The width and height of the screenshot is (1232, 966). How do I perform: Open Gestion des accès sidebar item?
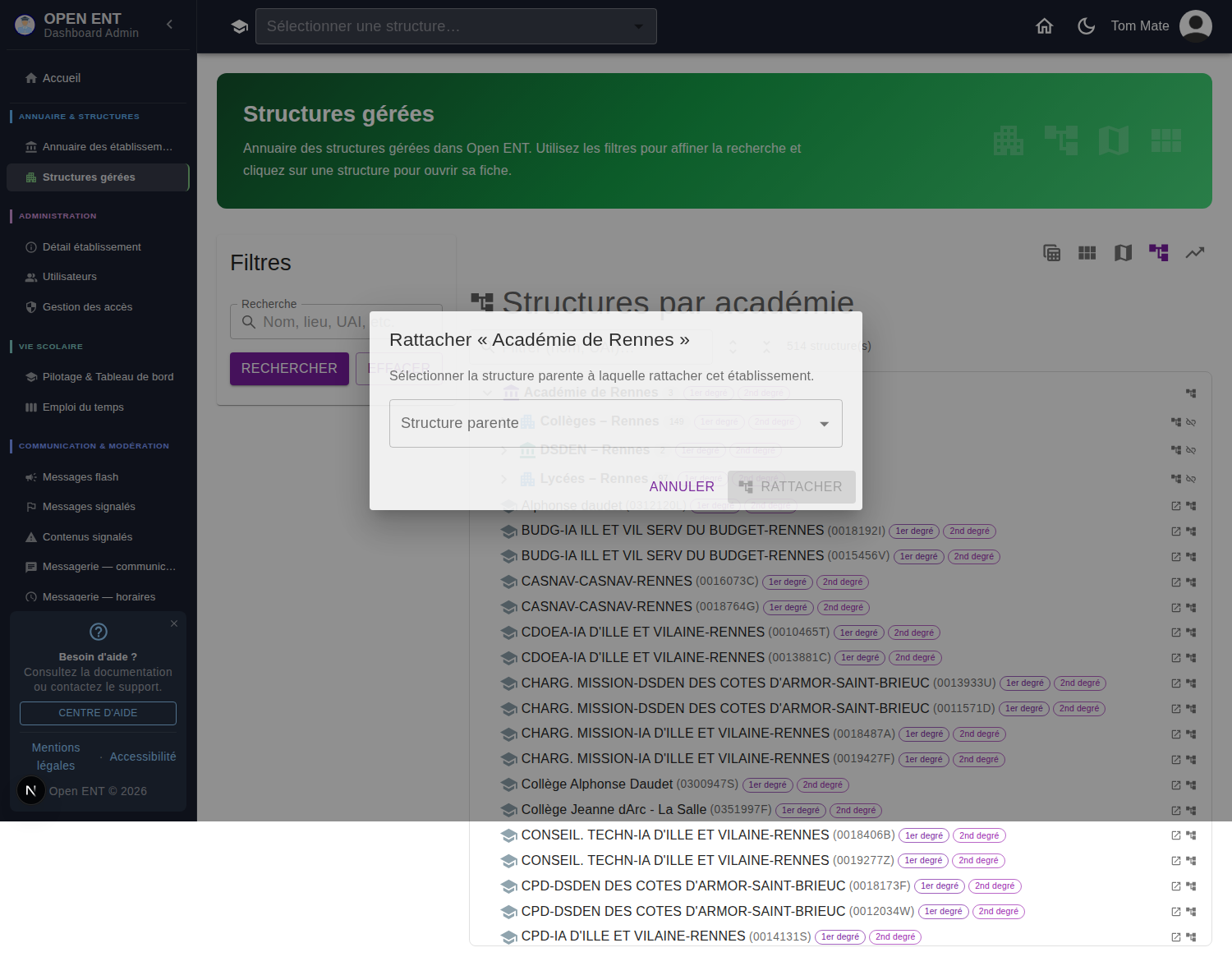(98, 307)
